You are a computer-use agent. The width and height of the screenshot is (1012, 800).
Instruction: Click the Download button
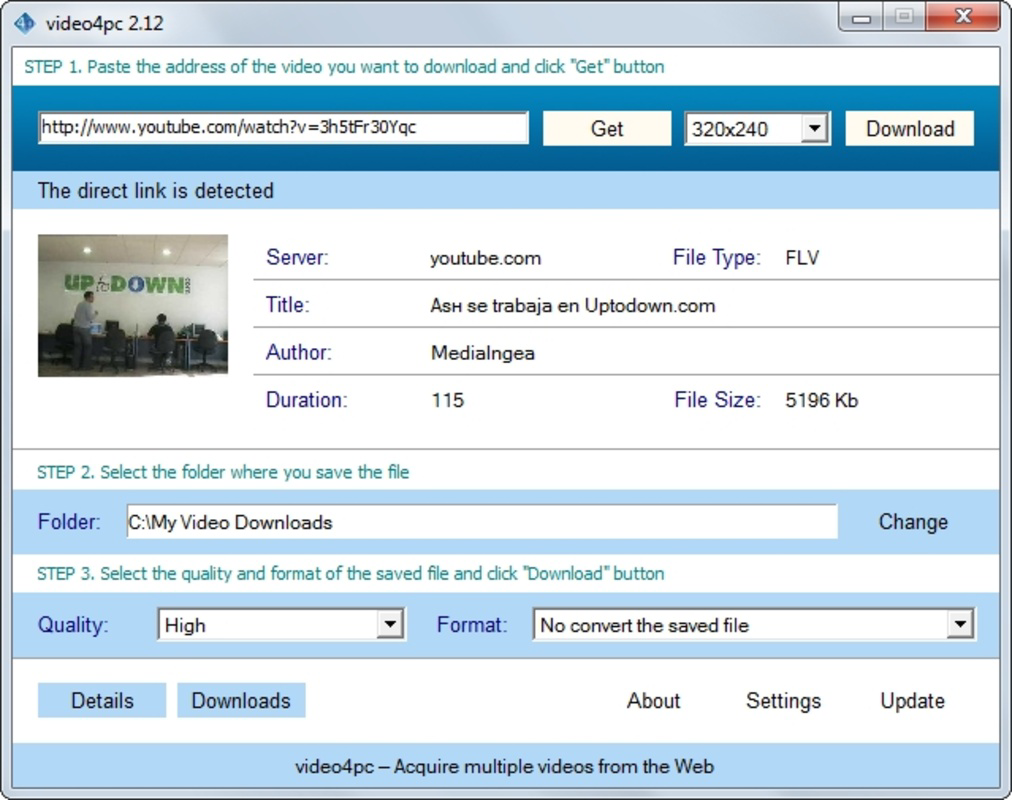tap(909, 128)
